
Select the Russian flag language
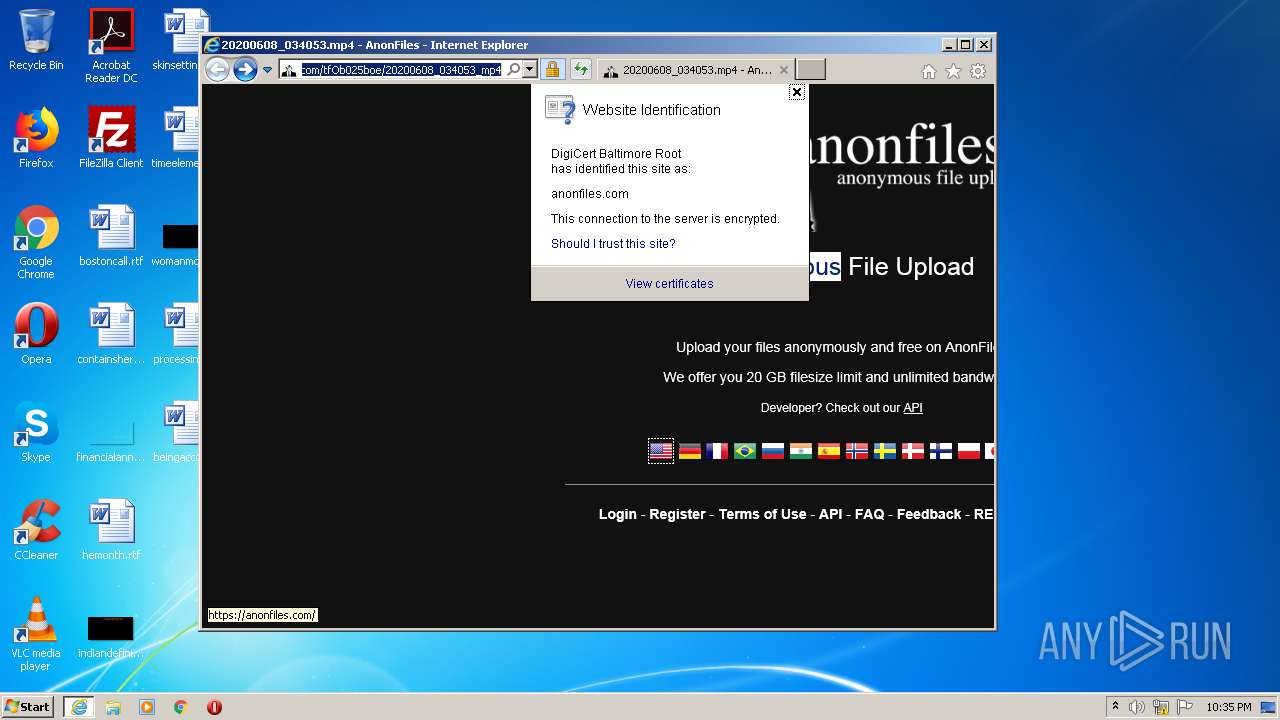[773, 451]
